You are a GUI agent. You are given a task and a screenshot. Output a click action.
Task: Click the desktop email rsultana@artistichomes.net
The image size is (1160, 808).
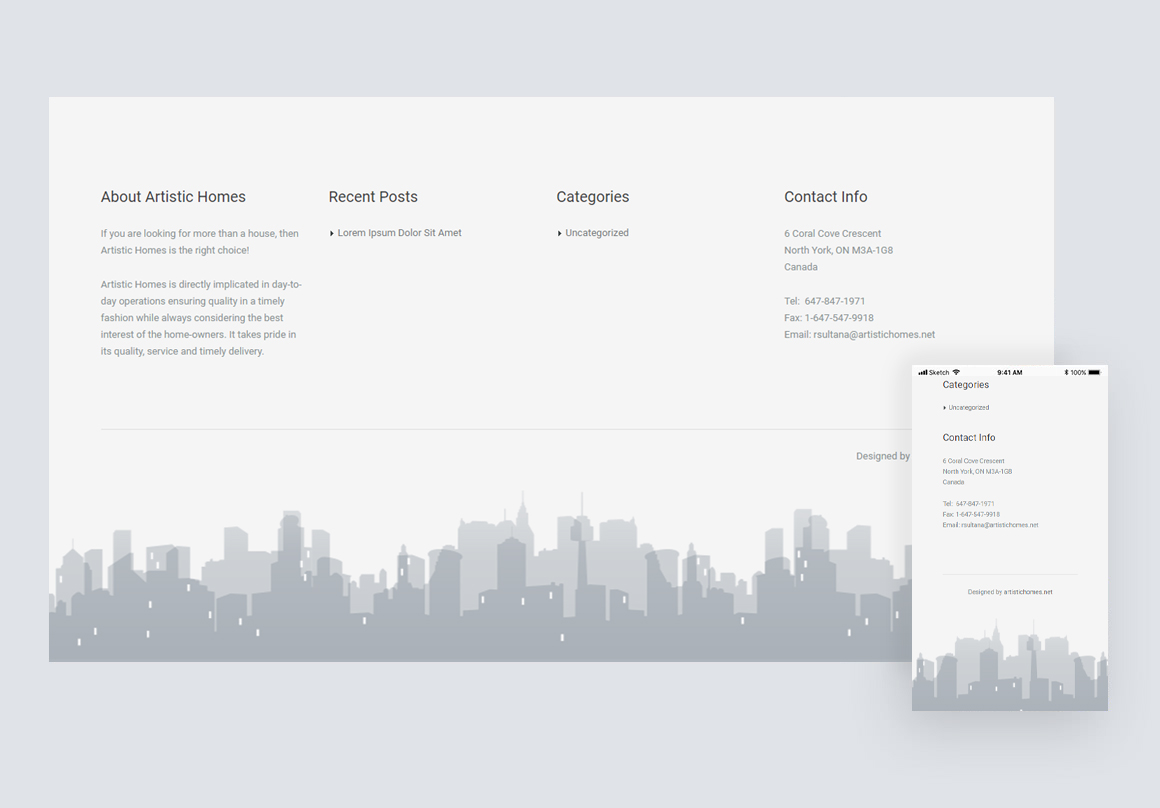coord(874,335)
